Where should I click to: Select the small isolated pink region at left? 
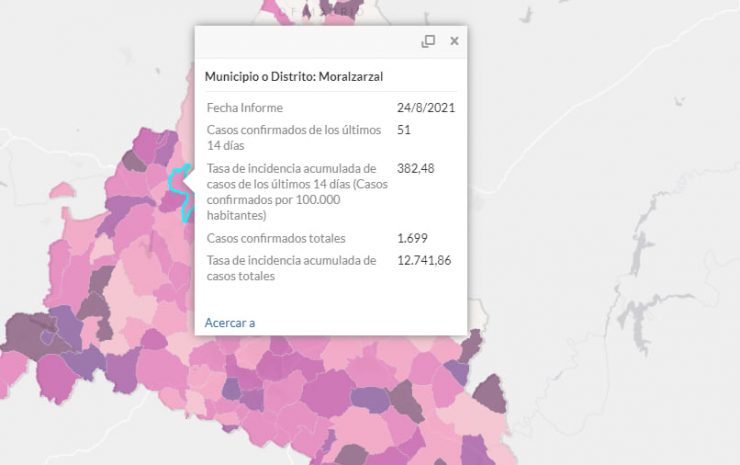[x=62, y=190]
